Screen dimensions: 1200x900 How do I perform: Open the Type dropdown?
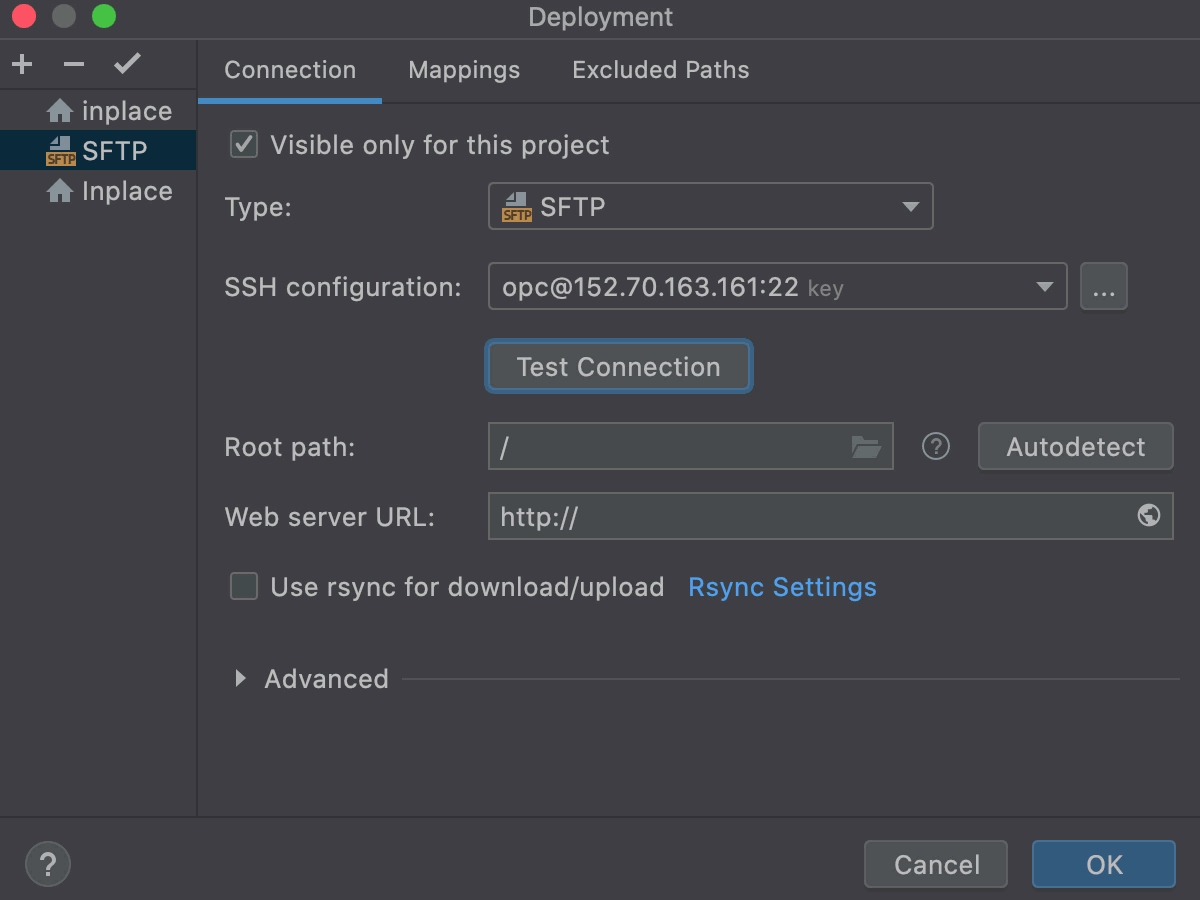[x=909, y=206]
